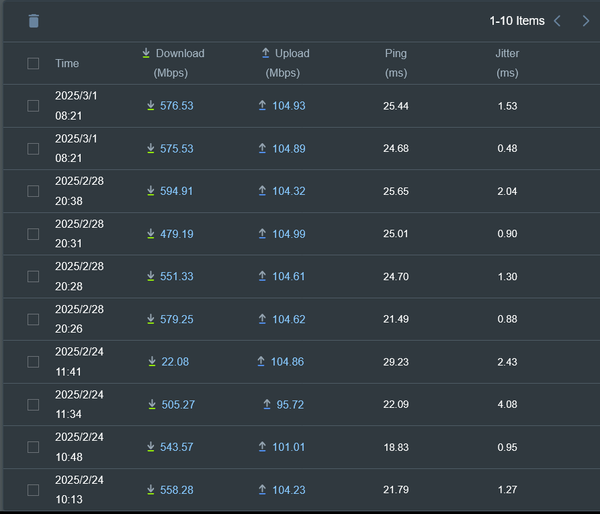Image resolution: width=600 pixels, height=514 pixels.
Task: Click the trash delete icon
Action: [34, 21]
